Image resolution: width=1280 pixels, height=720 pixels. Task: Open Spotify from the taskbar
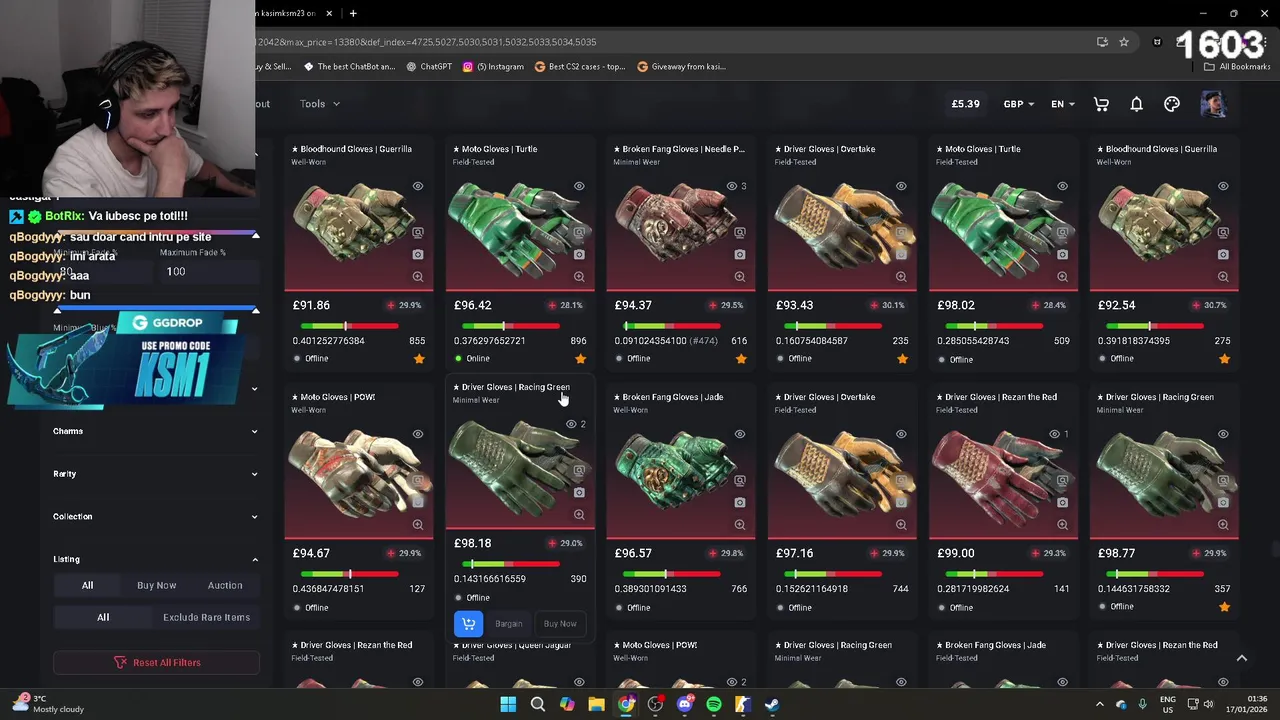[x=713, y=704]
